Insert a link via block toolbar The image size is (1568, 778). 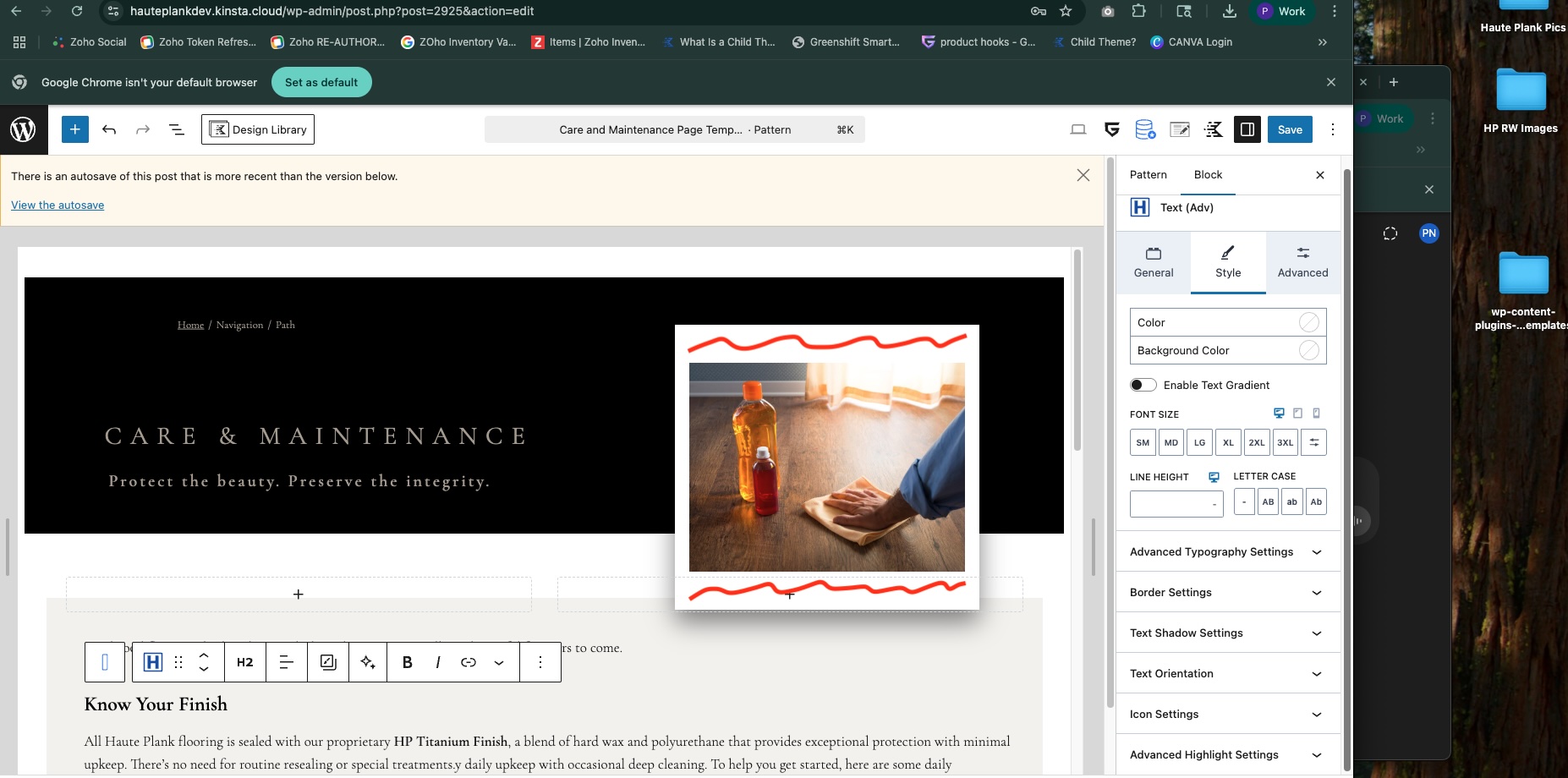tap(469, 662)
